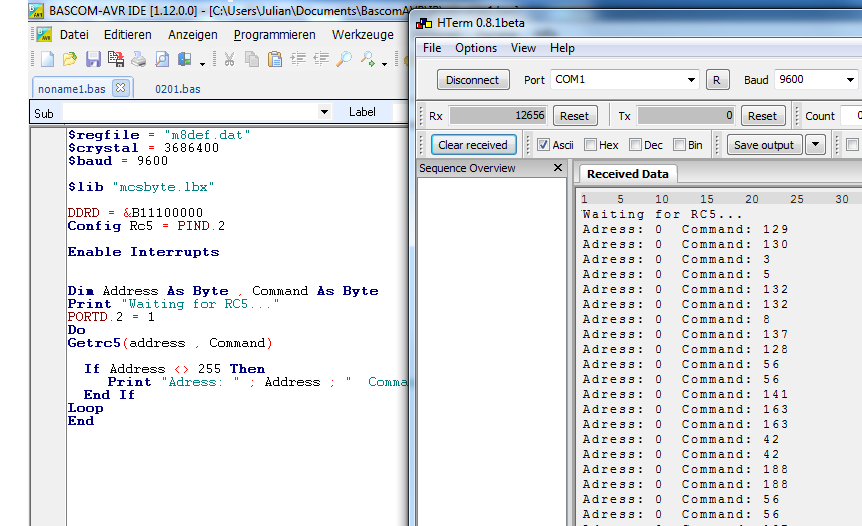
Task: Click the BASCOM menu bar app icon
Action: click(44, 34)
